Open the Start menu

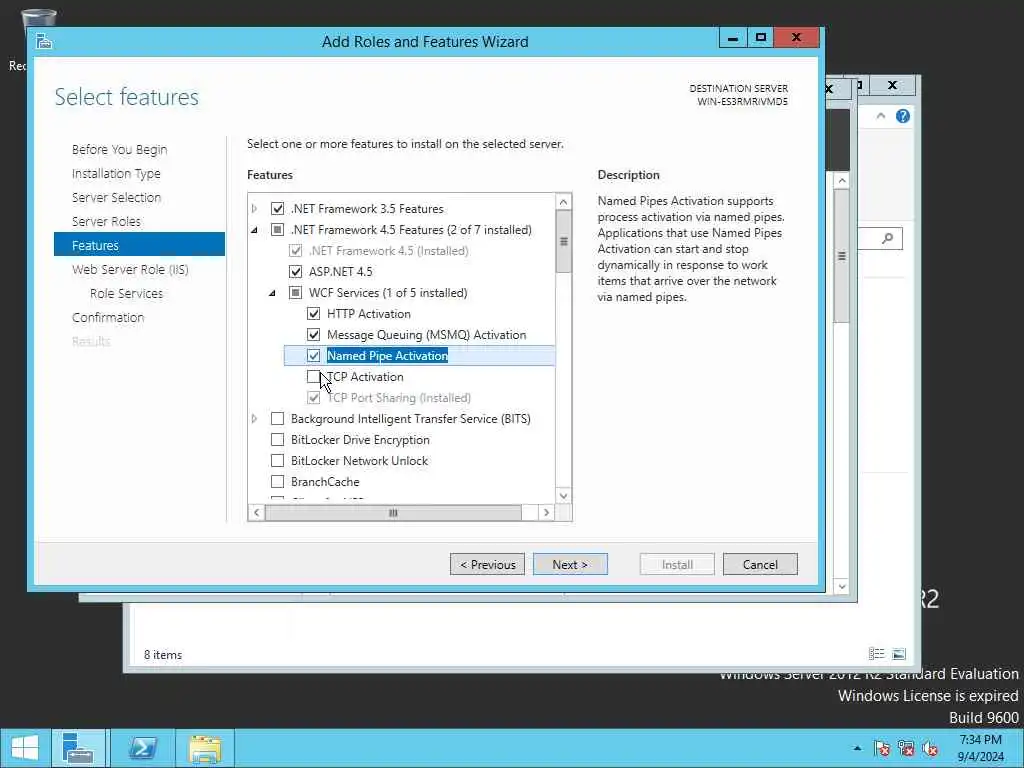pos(25,748)
